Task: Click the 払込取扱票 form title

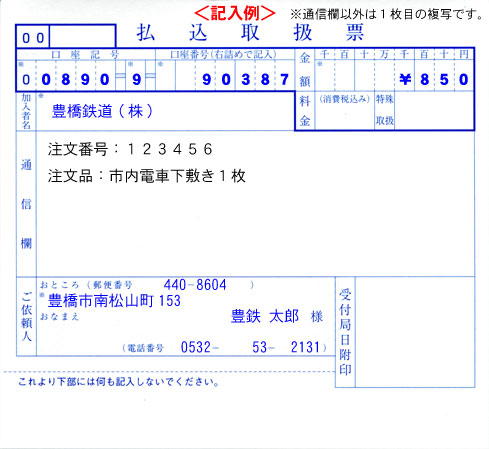Action: (x=250, y=33)
